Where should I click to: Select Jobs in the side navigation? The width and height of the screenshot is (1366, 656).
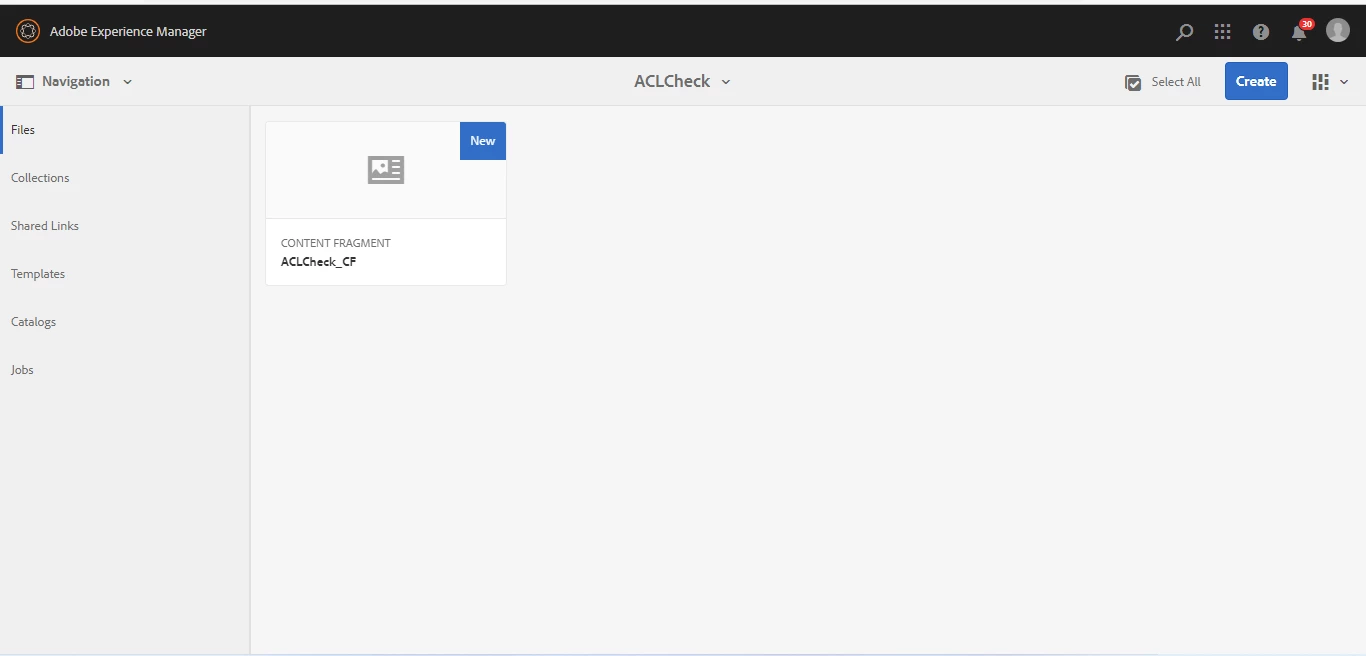pos(125,370)
